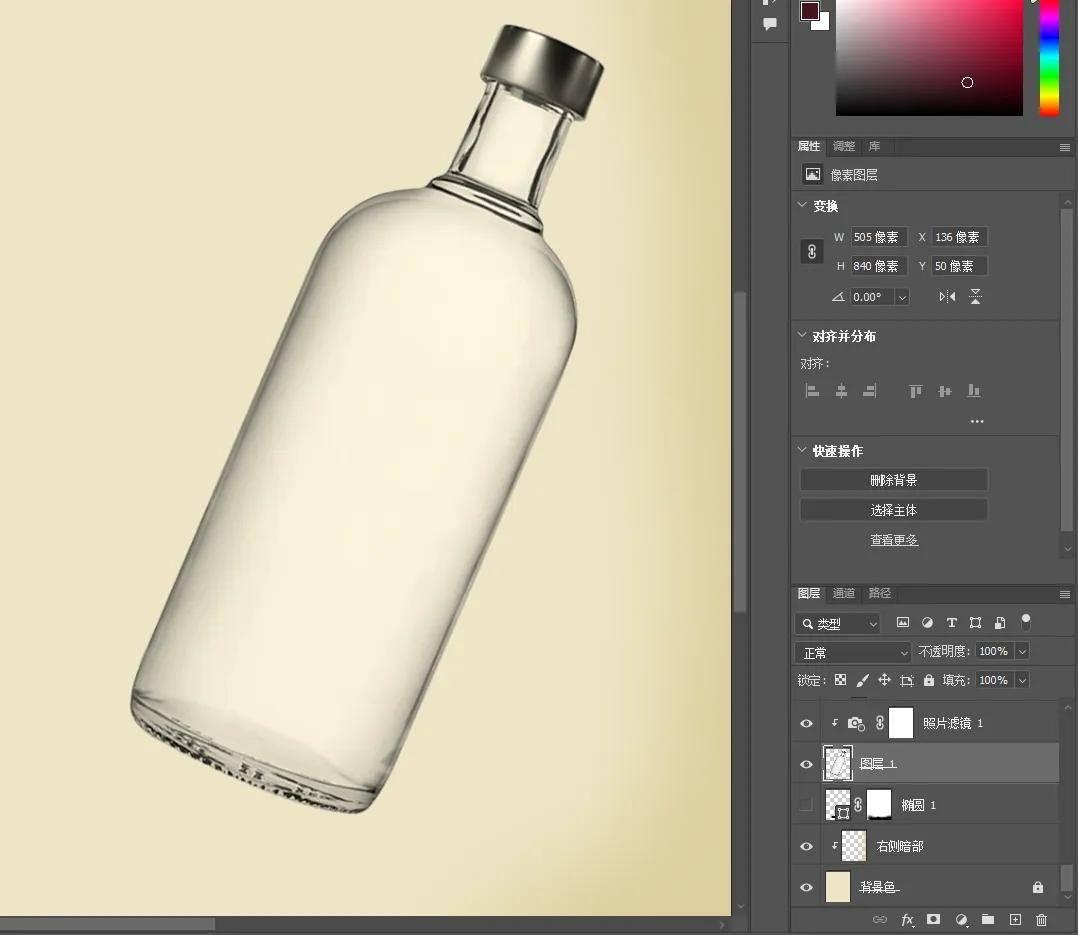Click the fx layer style icon
The width and height of the screenshot is (1078, 935).
pyautogui.click(x=907, y=919)
